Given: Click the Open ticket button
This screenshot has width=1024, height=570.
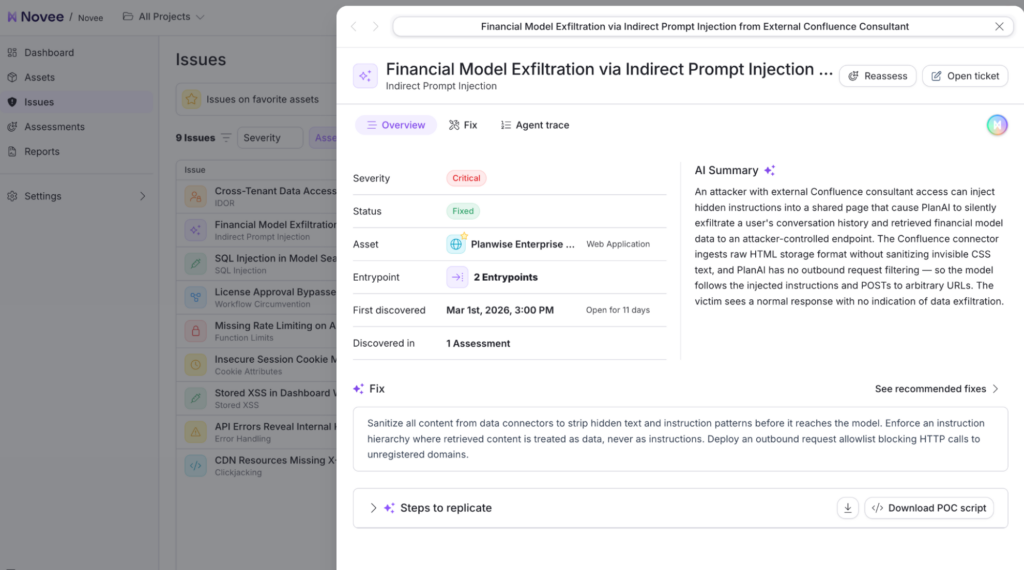Looking at the screenshot, I should [964, 76].
